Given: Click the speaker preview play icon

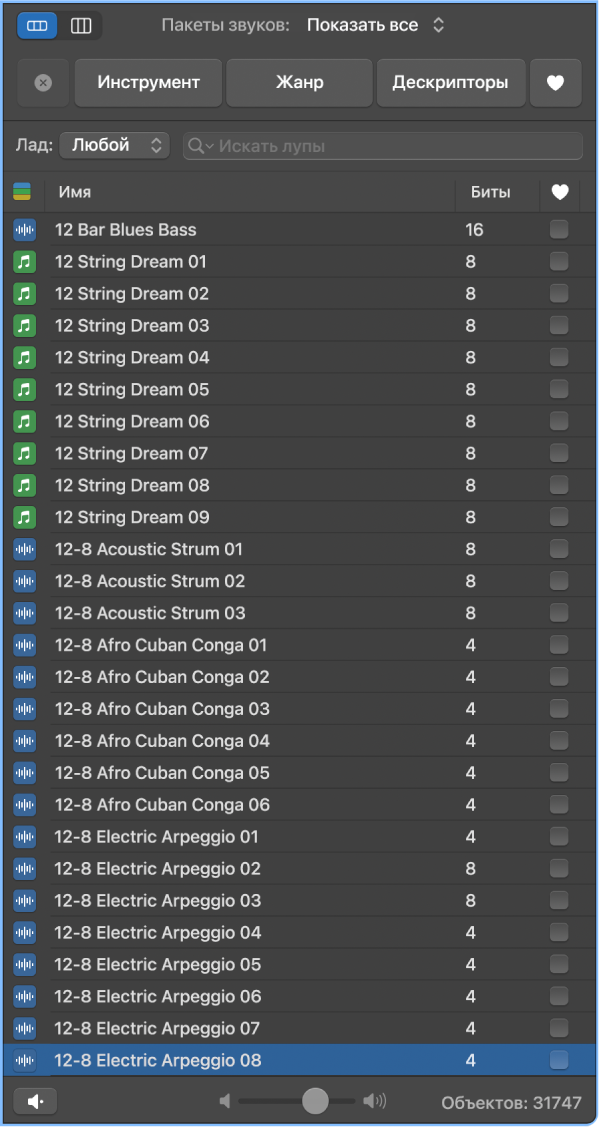Looking at the screenshot, I should pyautogui.click(x=35, y=1101).
